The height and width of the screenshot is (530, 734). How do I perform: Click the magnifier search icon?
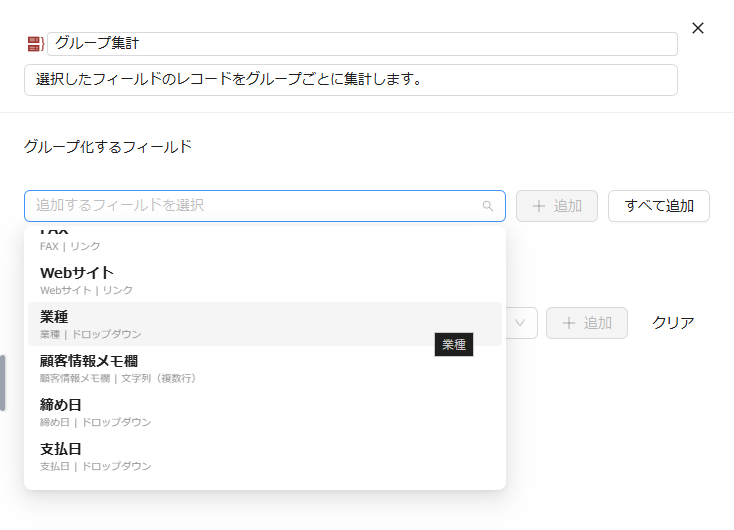488,206
